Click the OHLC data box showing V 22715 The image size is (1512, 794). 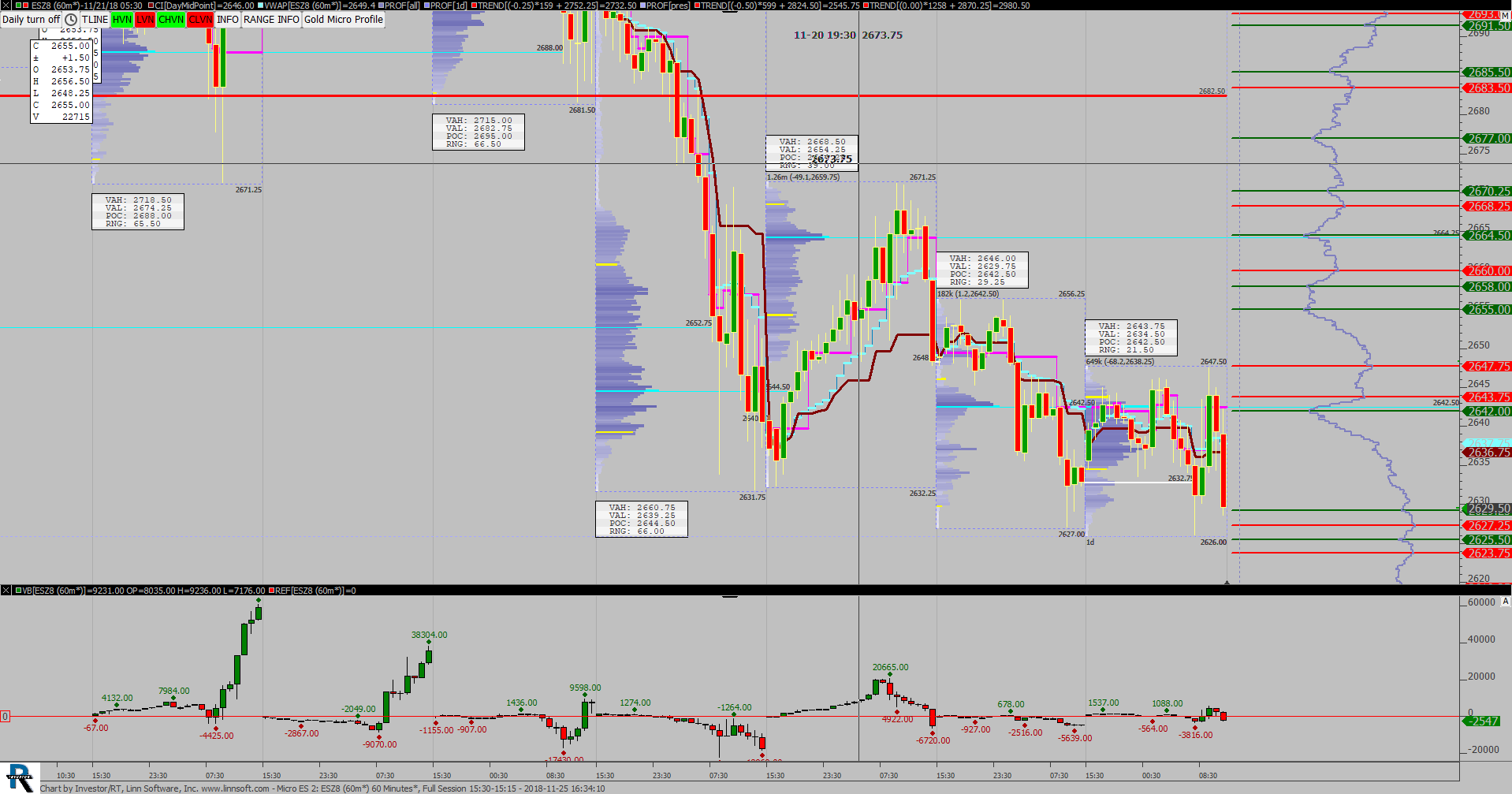click(x=61, y=81)
